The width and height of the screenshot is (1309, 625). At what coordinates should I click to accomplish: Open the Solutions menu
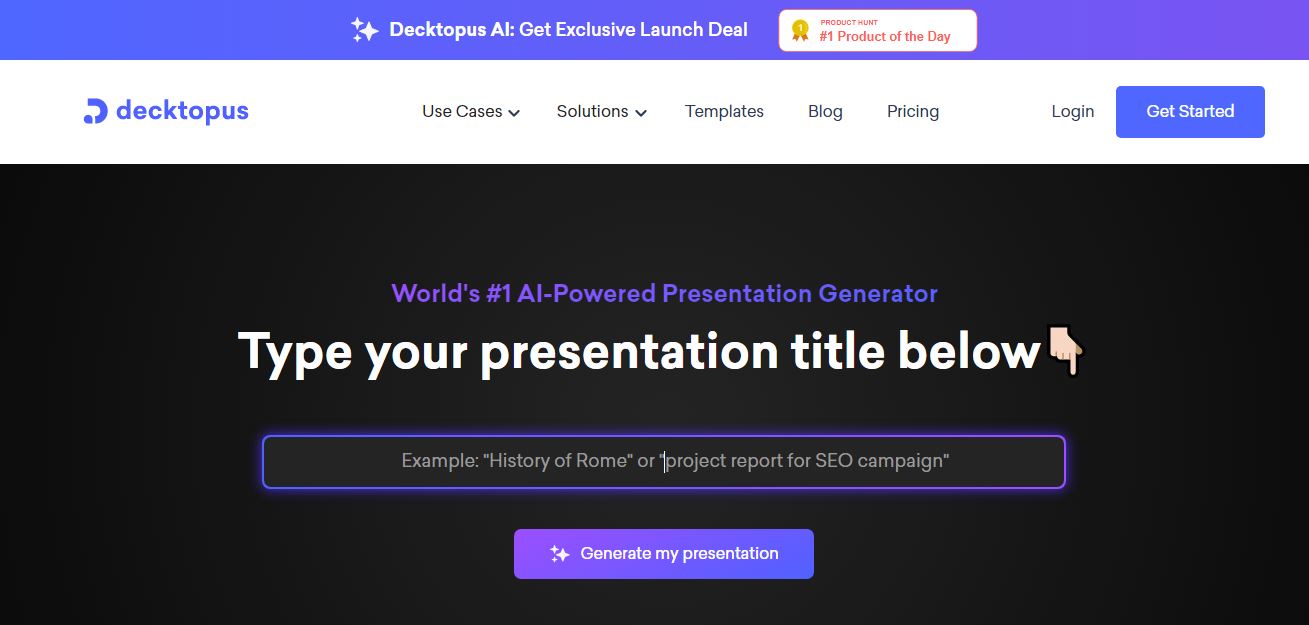click(592, 112)
